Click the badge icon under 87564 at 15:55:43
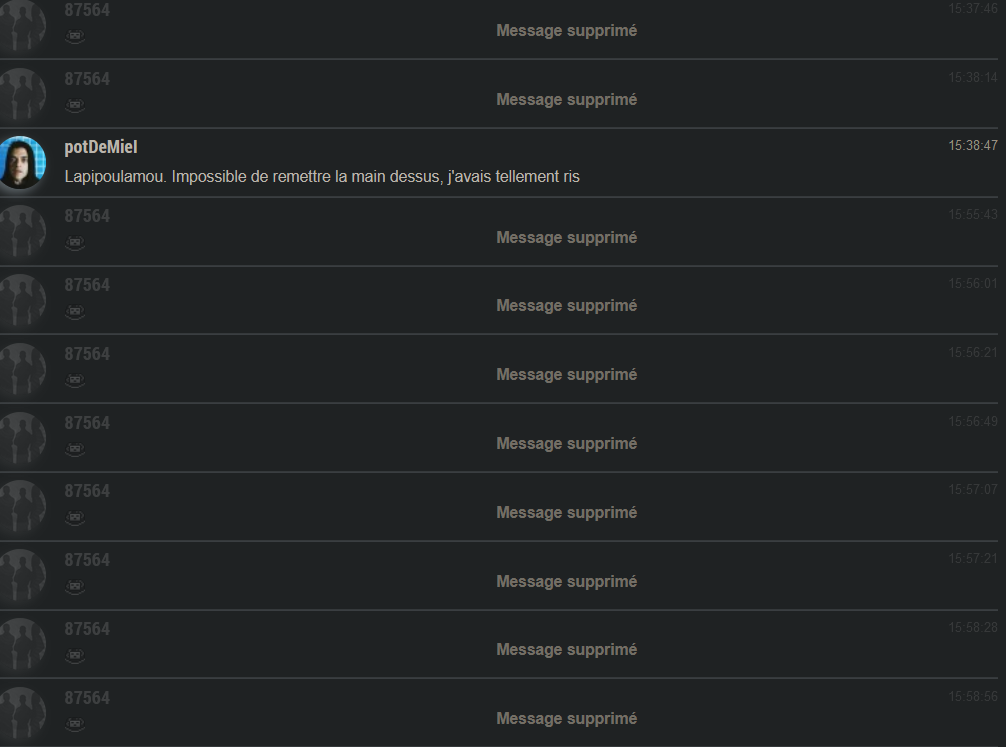This screenshot has height=747, width=1006. (75, 243)
